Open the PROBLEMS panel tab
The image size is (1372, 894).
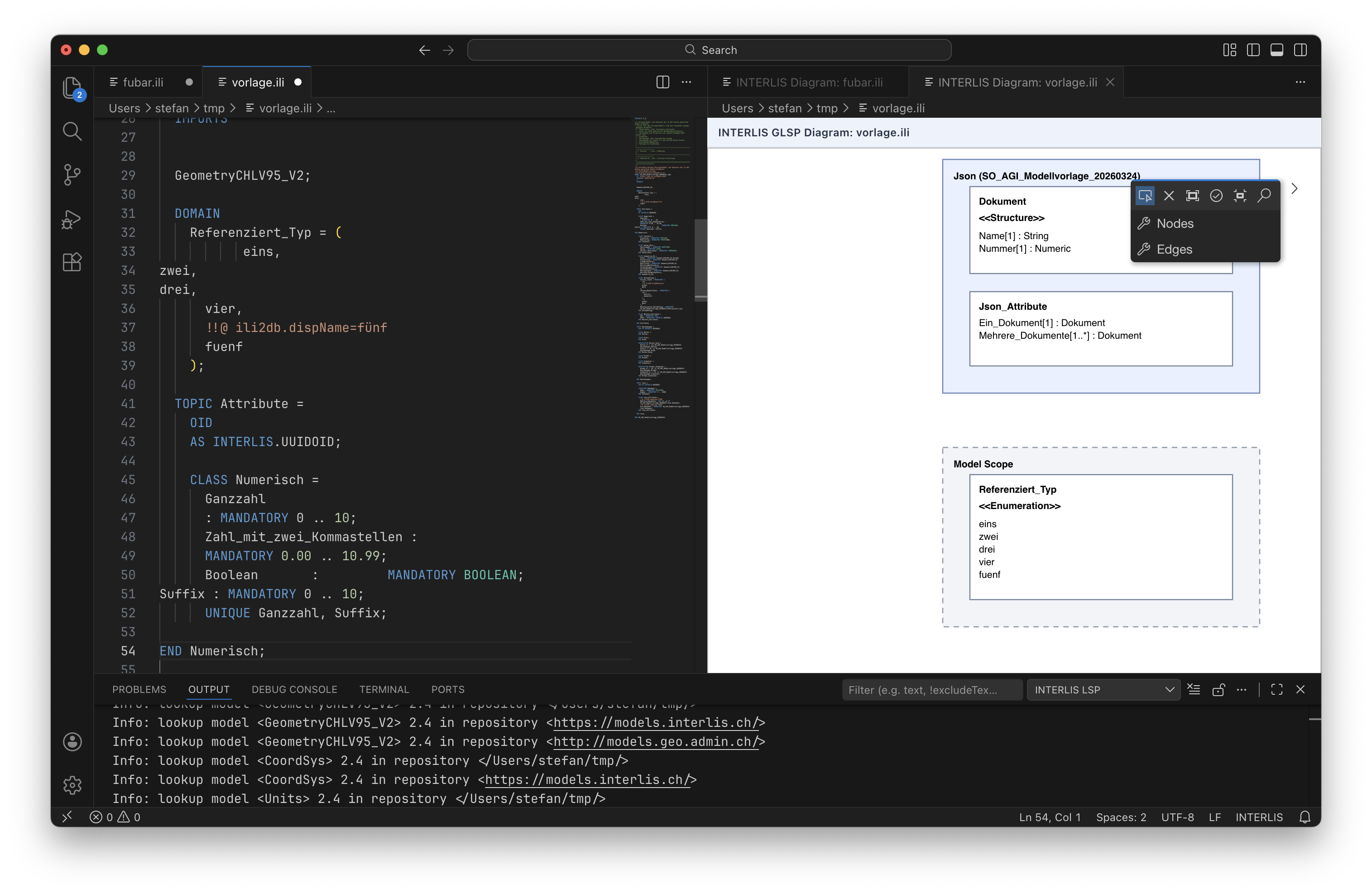pos(139,690)
